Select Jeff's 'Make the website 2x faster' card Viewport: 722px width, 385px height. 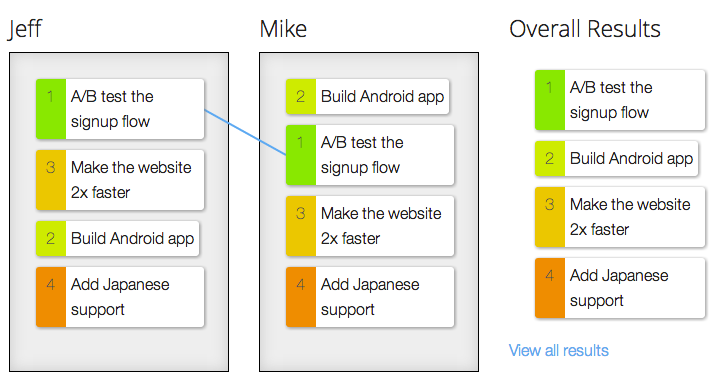pyautogui.click(x=120, y=180)
